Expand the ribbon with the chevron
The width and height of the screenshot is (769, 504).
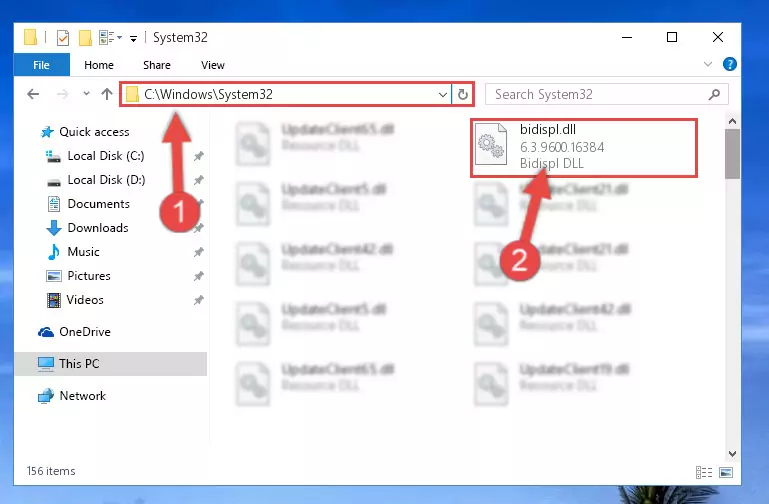[707, 64]
